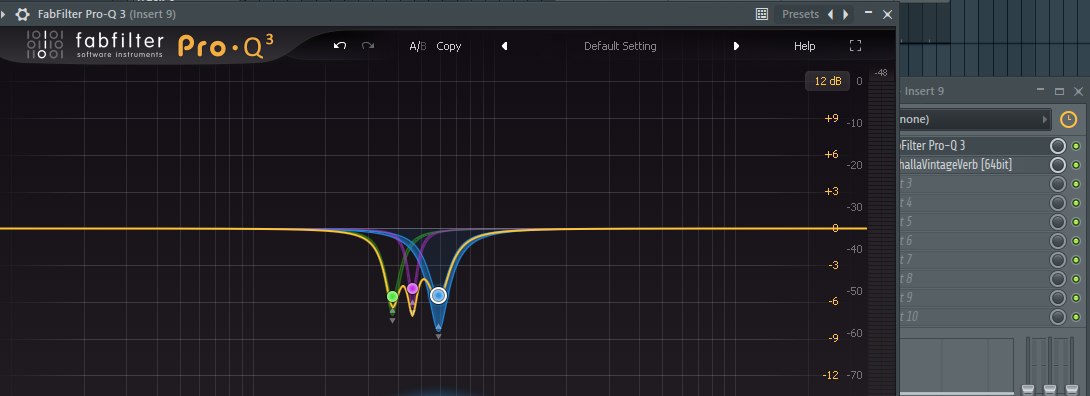This screenshot has height=396, width=1090.
Task: Adjust ValhallaVintageVerb slot mix knob
Action: [1058, 165]
